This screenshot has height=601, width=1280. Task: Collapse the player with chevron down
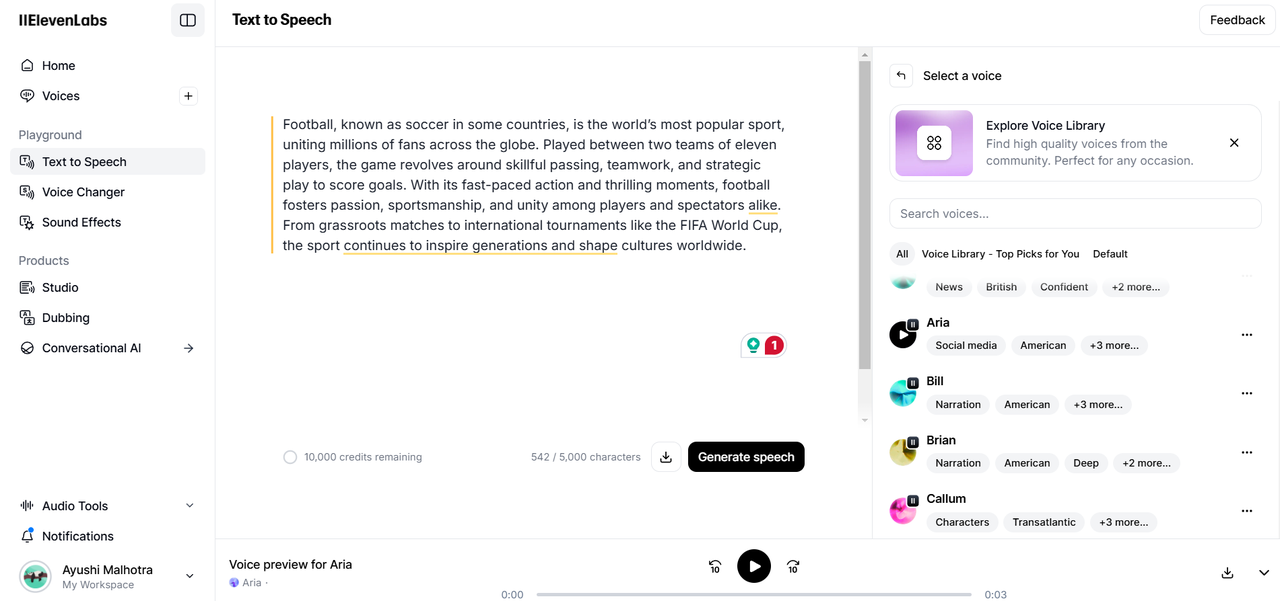pyautogui.click(x=1264, y=573)
